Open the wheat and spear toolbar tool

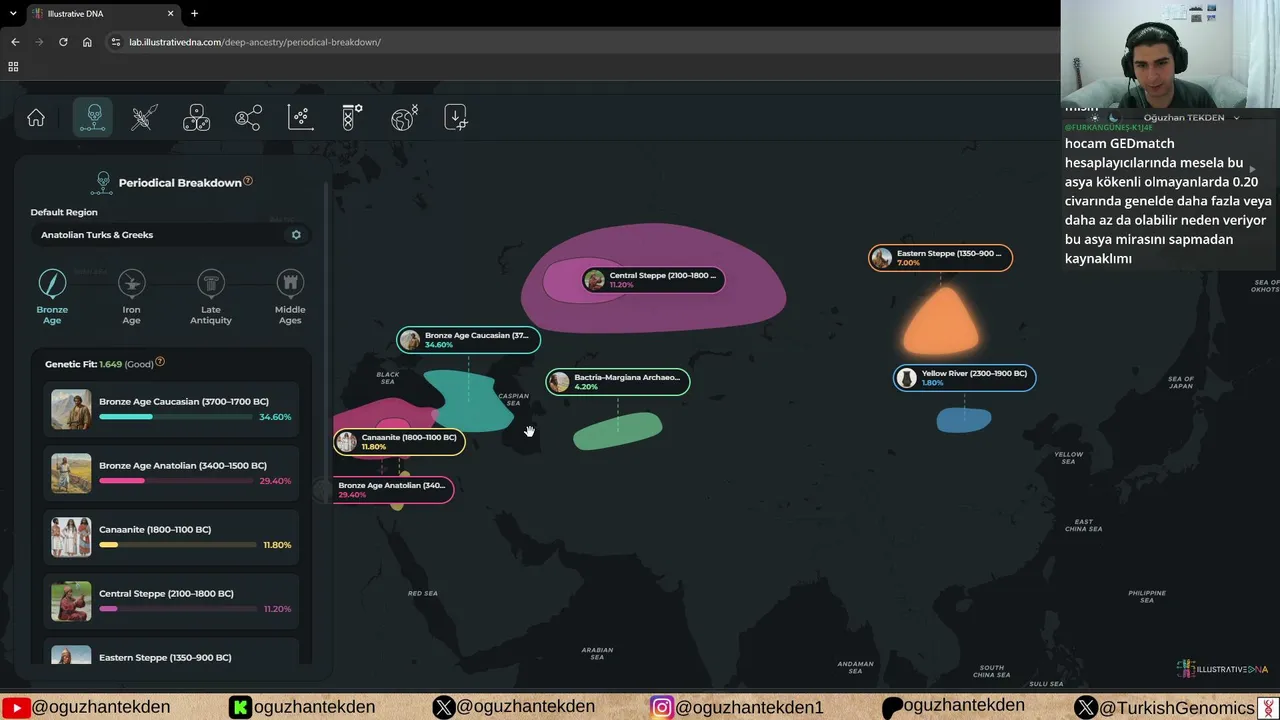(x=144, y=118)
